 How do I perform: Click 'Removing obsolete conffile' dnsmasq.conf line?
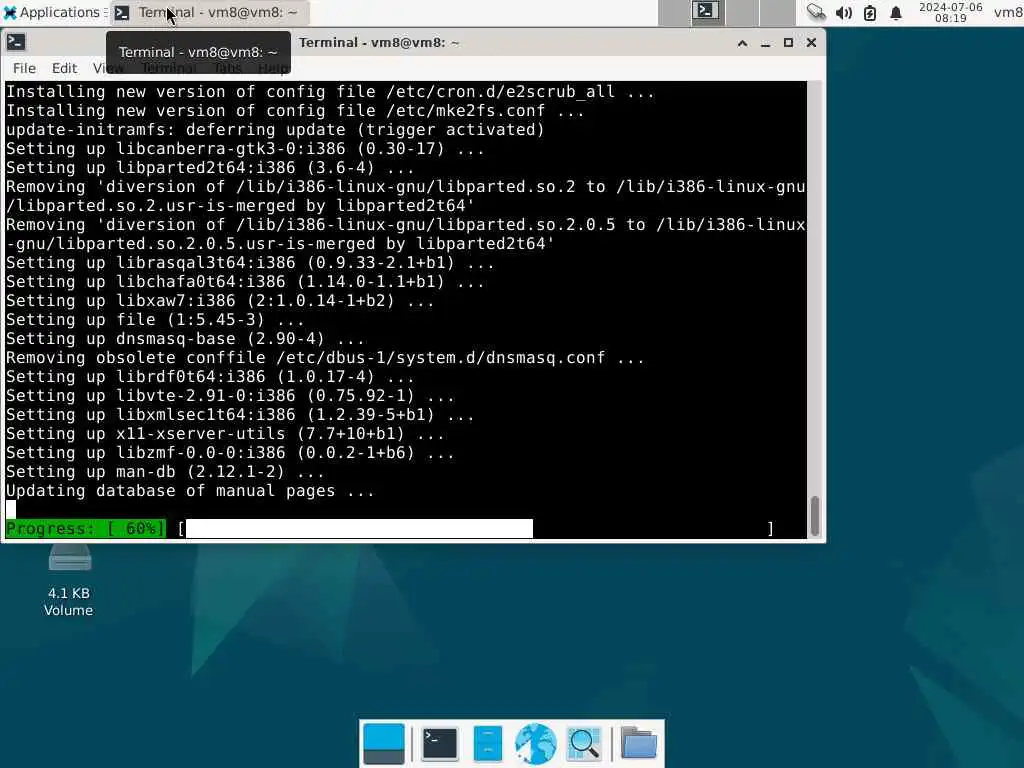pyautogui.click(x=325, y=358)
